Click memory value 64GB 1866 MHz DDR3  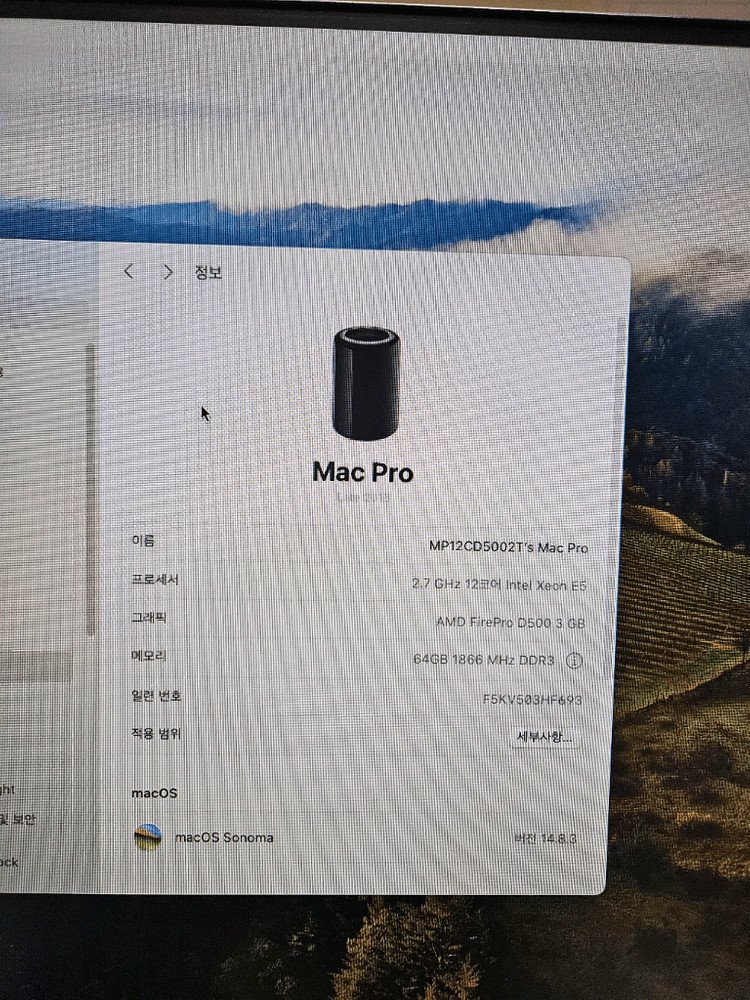pos(484,660)
